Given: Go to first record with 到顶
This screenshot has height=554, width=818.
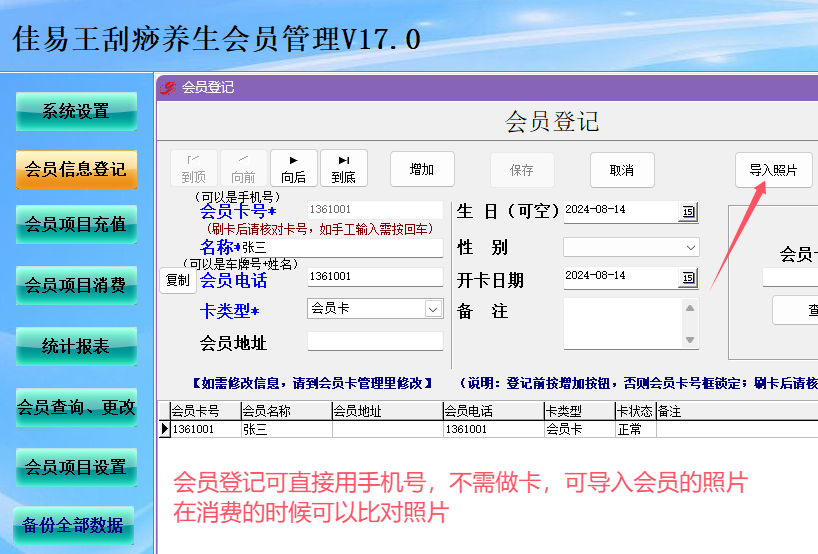Looking at the screenshot, I should [194, 168].
